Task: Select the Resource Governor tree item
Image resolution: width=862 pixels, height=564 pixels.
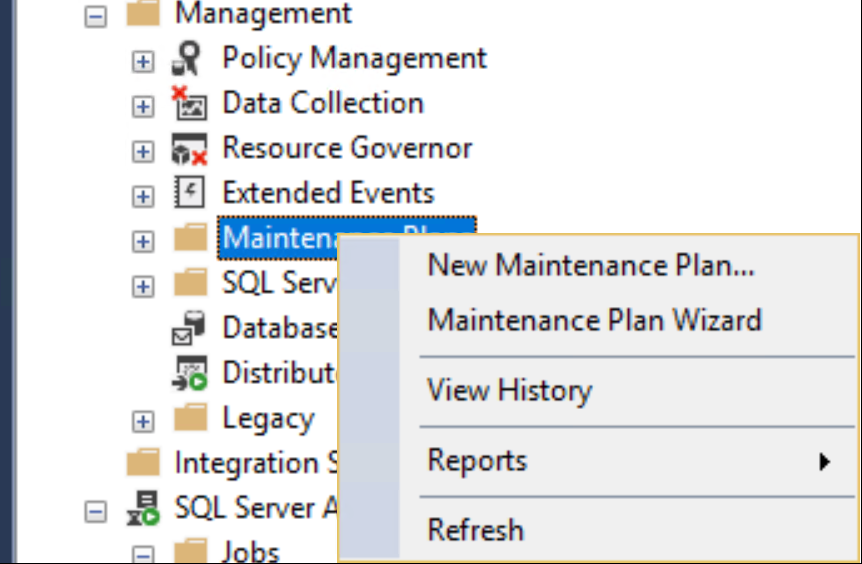Action: [x=347, y=148]
